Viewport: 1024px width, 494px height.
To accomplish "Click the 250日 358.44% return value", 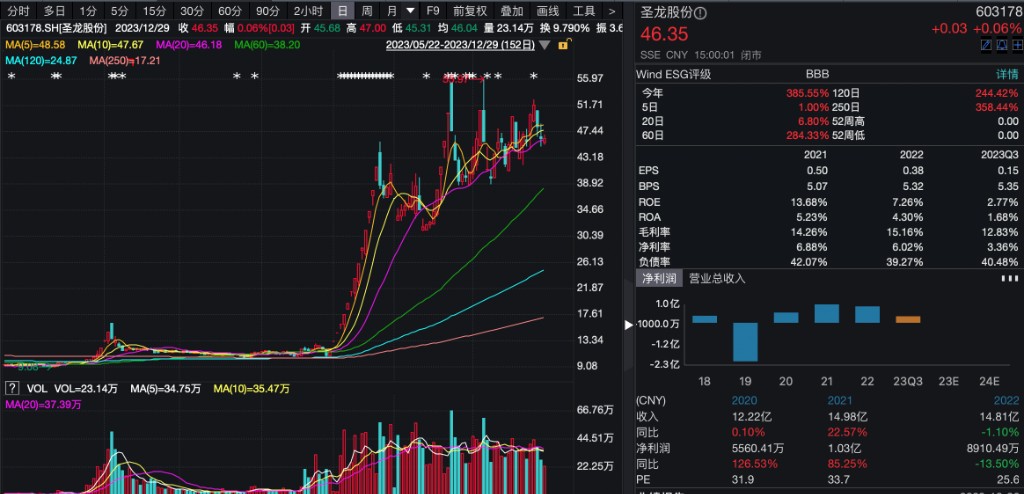I will point(997,107).
